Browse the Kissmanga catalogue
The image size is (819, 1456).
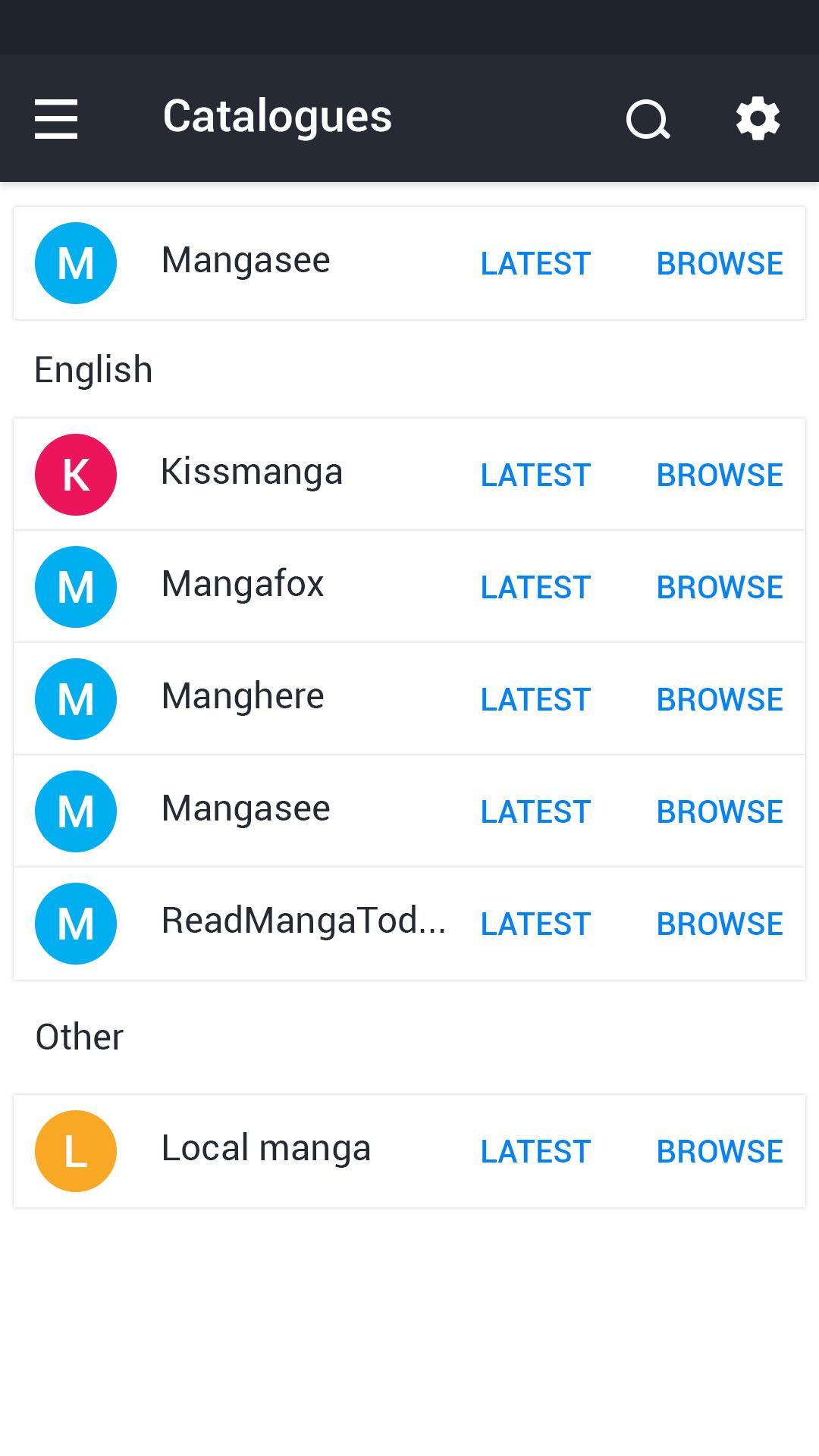coord(719,475)
